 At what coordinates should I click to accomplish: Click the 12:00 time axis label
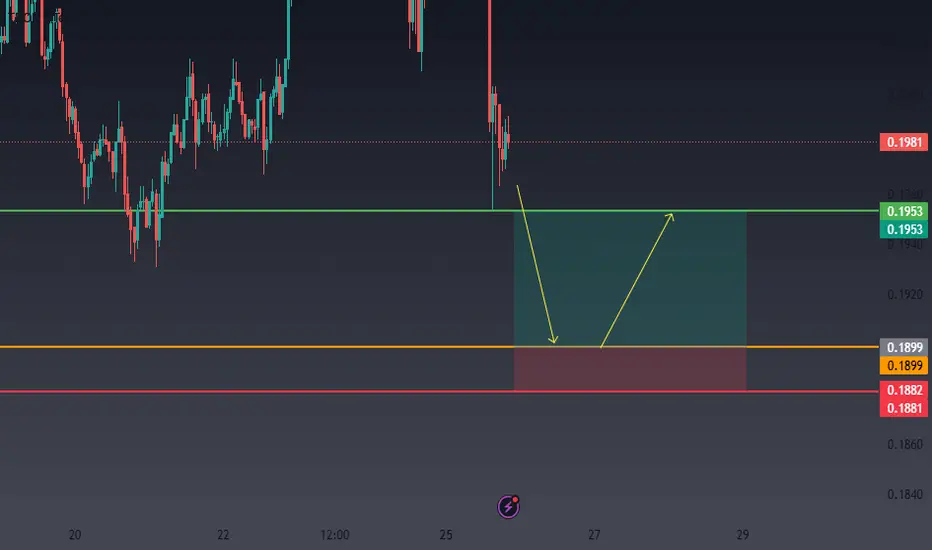pyautogui.click(x=335, y=535)
